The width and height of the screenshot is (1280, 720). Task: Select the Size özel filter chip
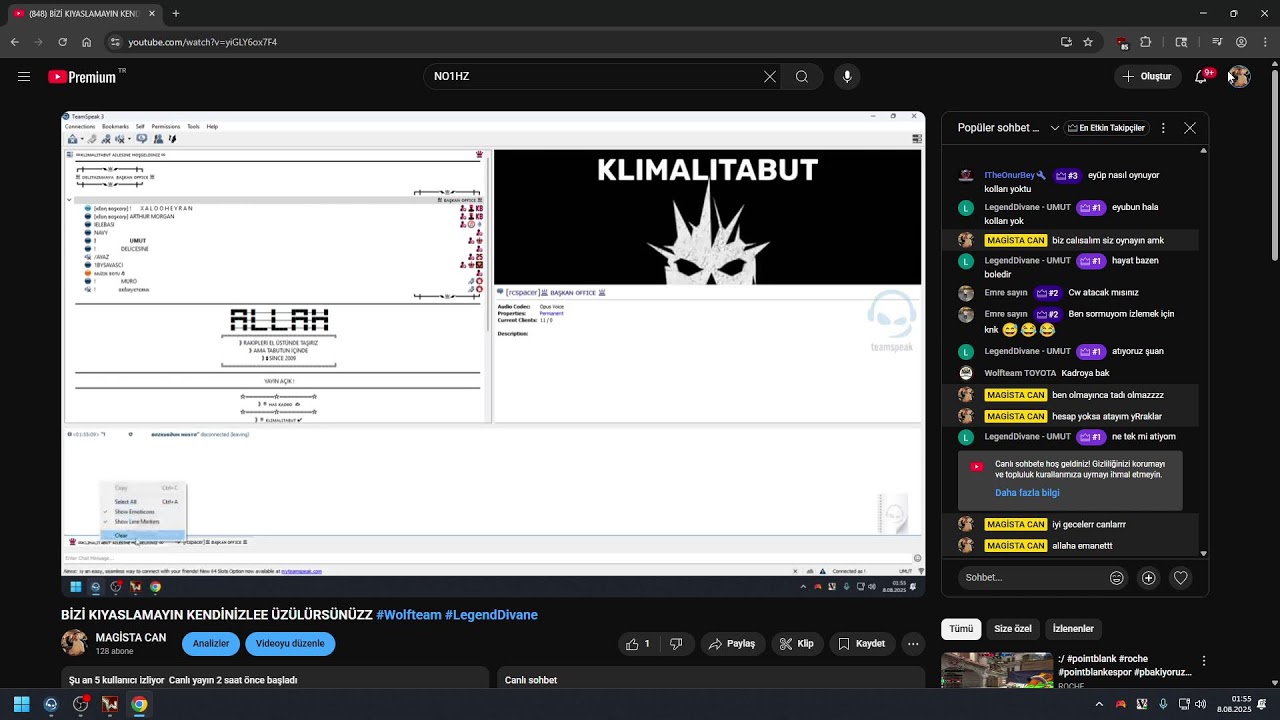tap(1013, 629)
